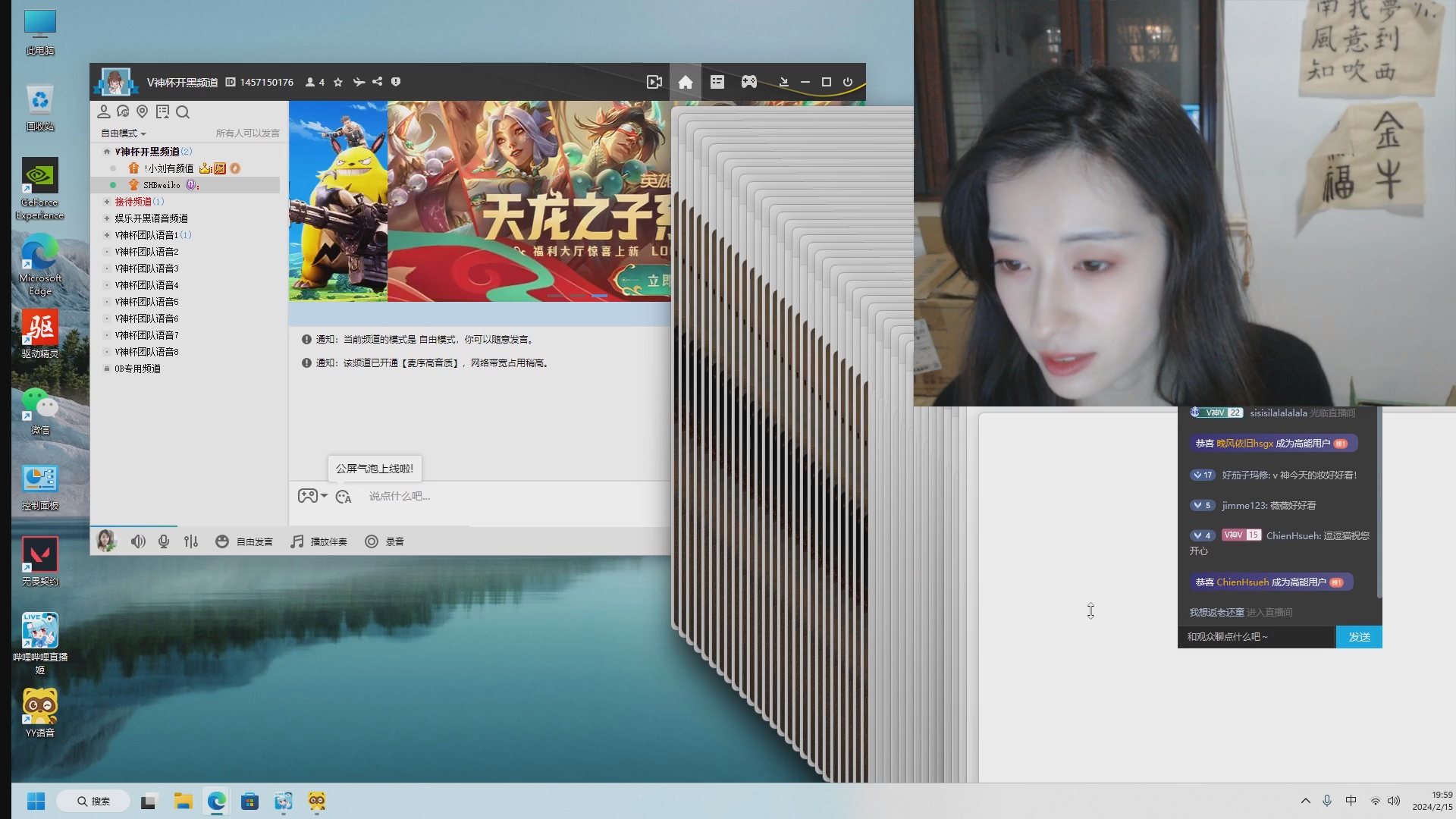The height and width of the screenshot is (819, 1456).
Task: Click the location pin icon in sidebar
Action: 142,112
